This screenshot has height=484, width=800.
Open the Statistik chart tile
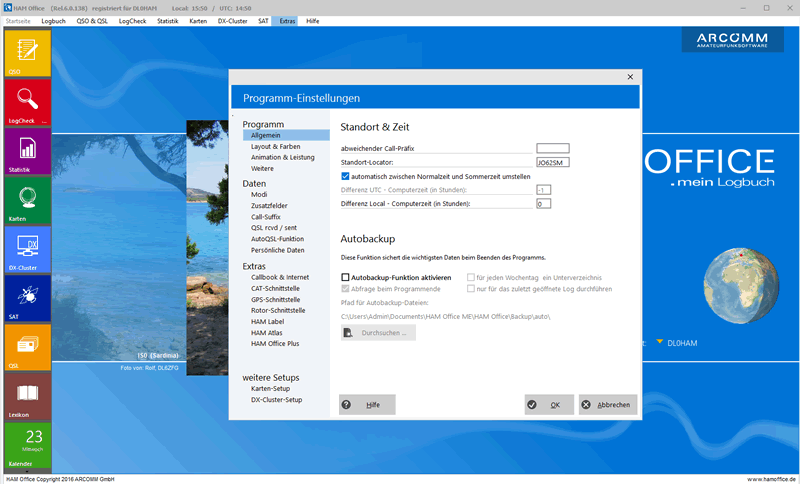point(28,151)
